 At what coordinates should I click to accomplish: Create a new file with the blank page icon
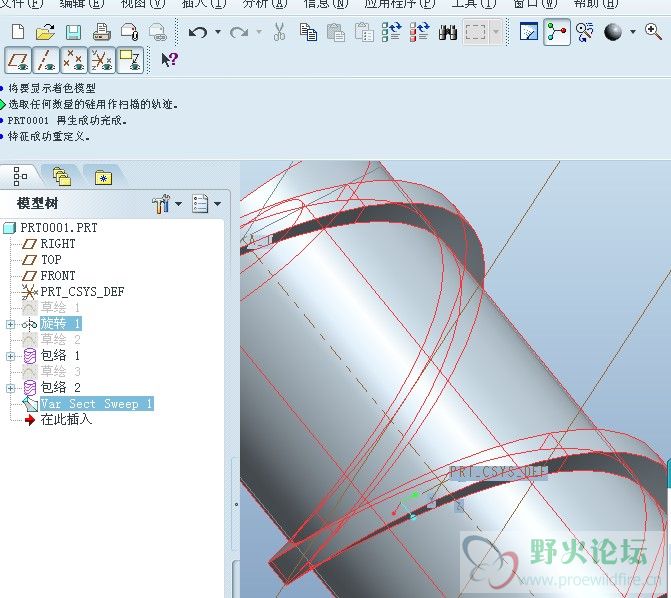tap(18, 32)
